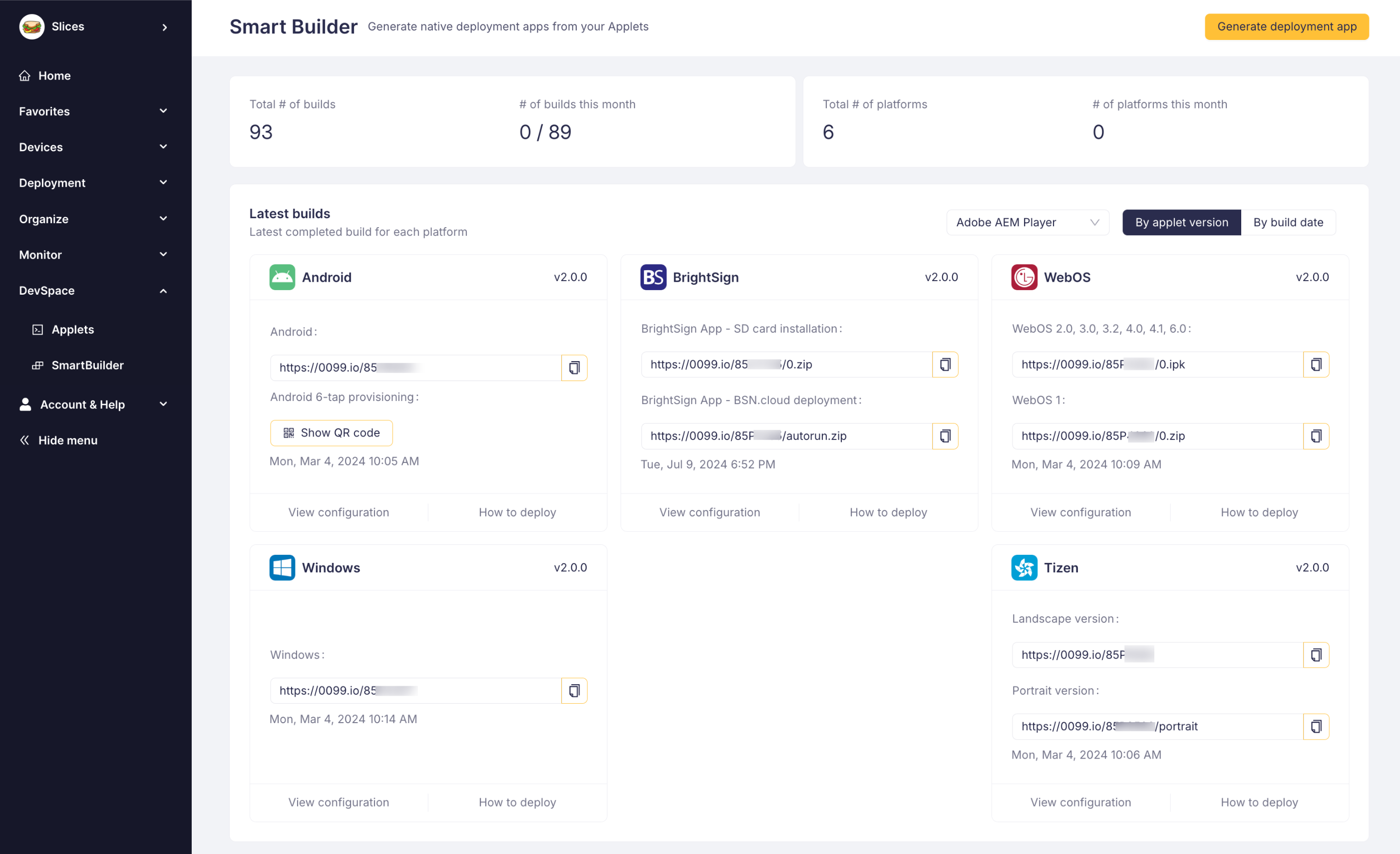Click the BrightSign platform logo
The width and height of the screenshot is (1400, 854).
pos(654,277)
